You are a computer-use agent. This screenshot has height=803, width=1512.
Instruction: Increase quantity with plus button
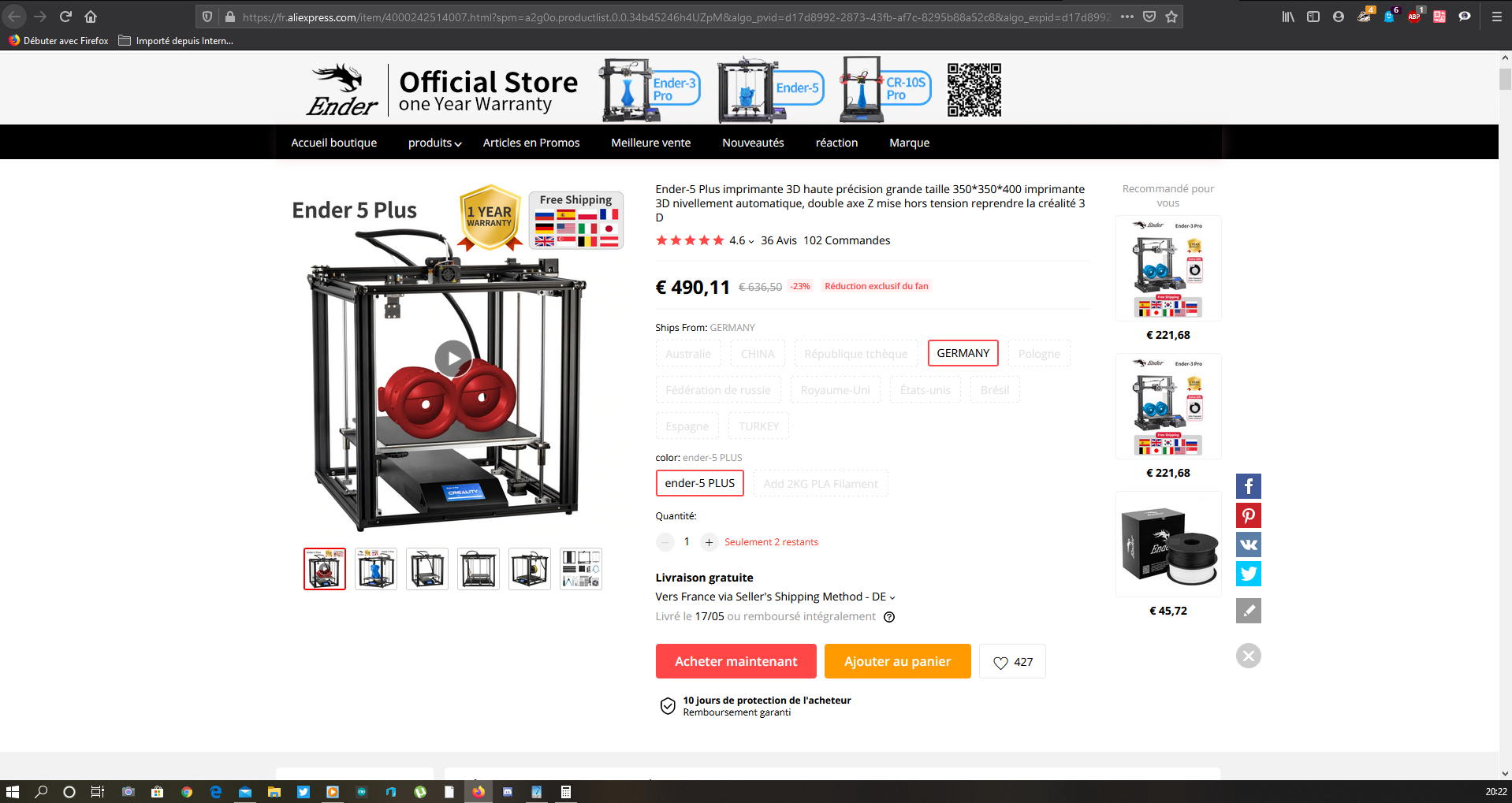709,542
